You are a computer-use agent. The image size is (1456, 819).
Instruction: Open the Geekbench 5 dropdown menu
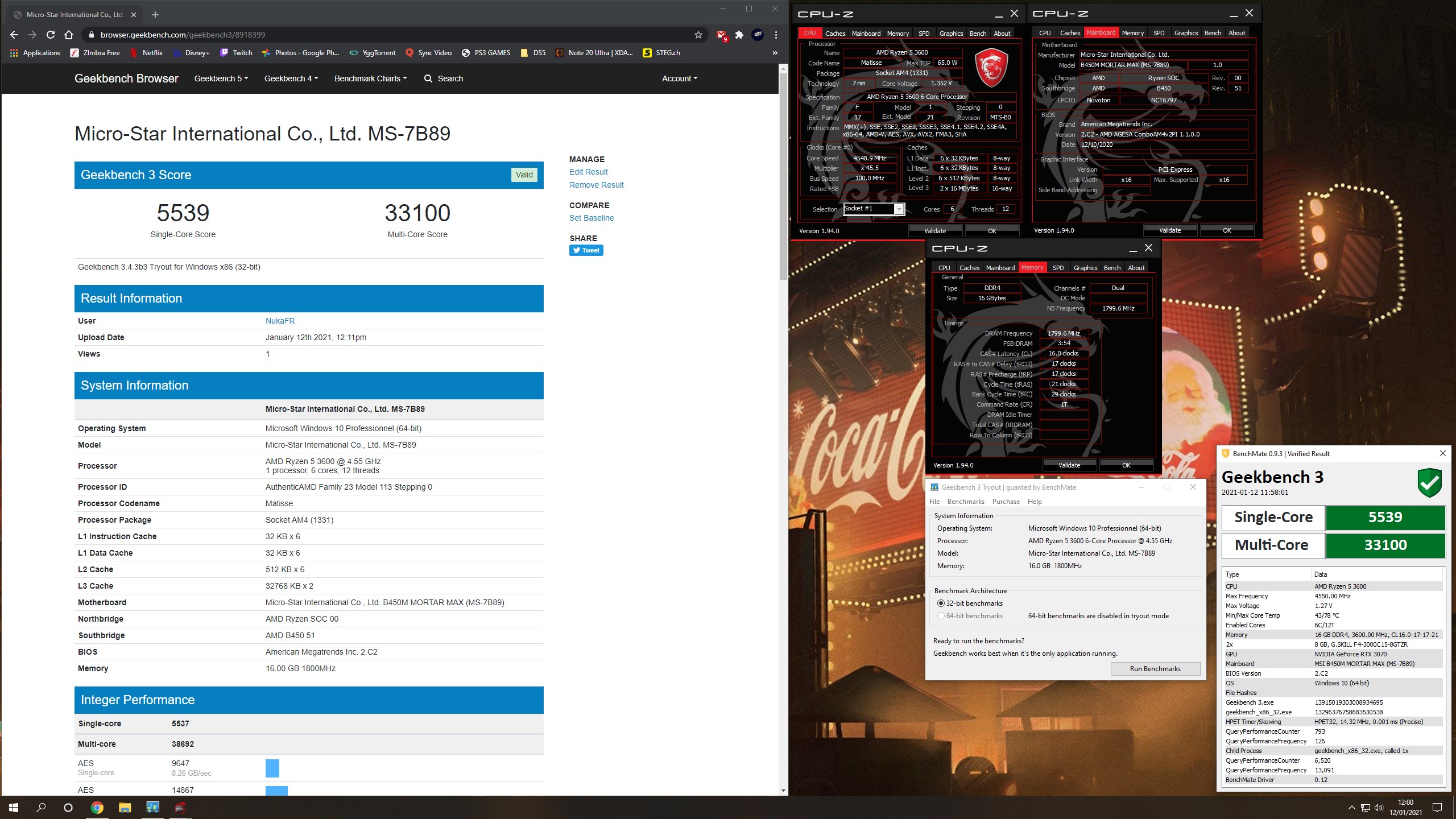[x=221, y=78]
